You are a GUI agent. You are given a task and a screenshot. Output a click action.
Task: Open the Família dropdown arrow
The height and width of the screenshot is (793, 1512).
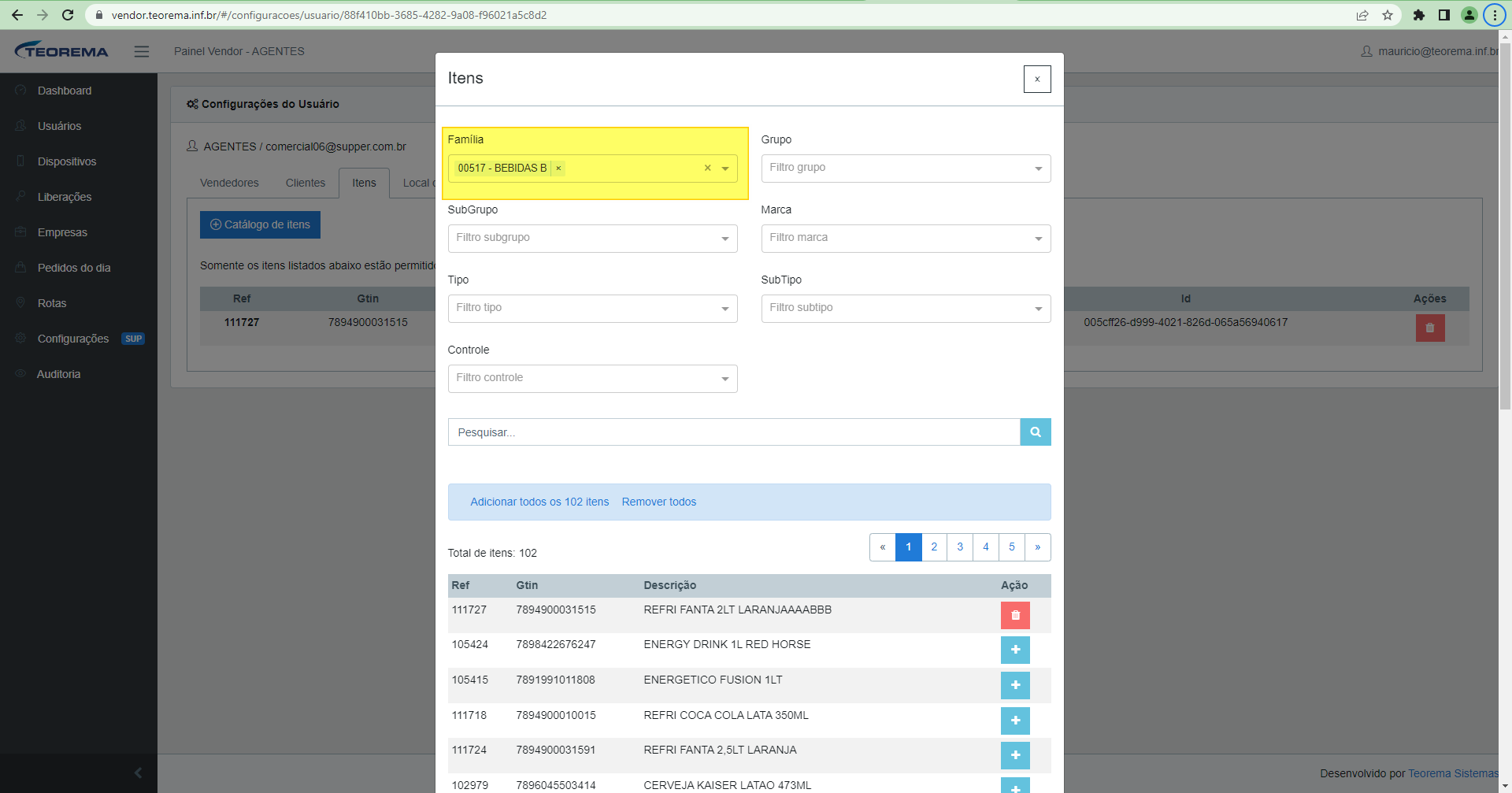[725, 169]
